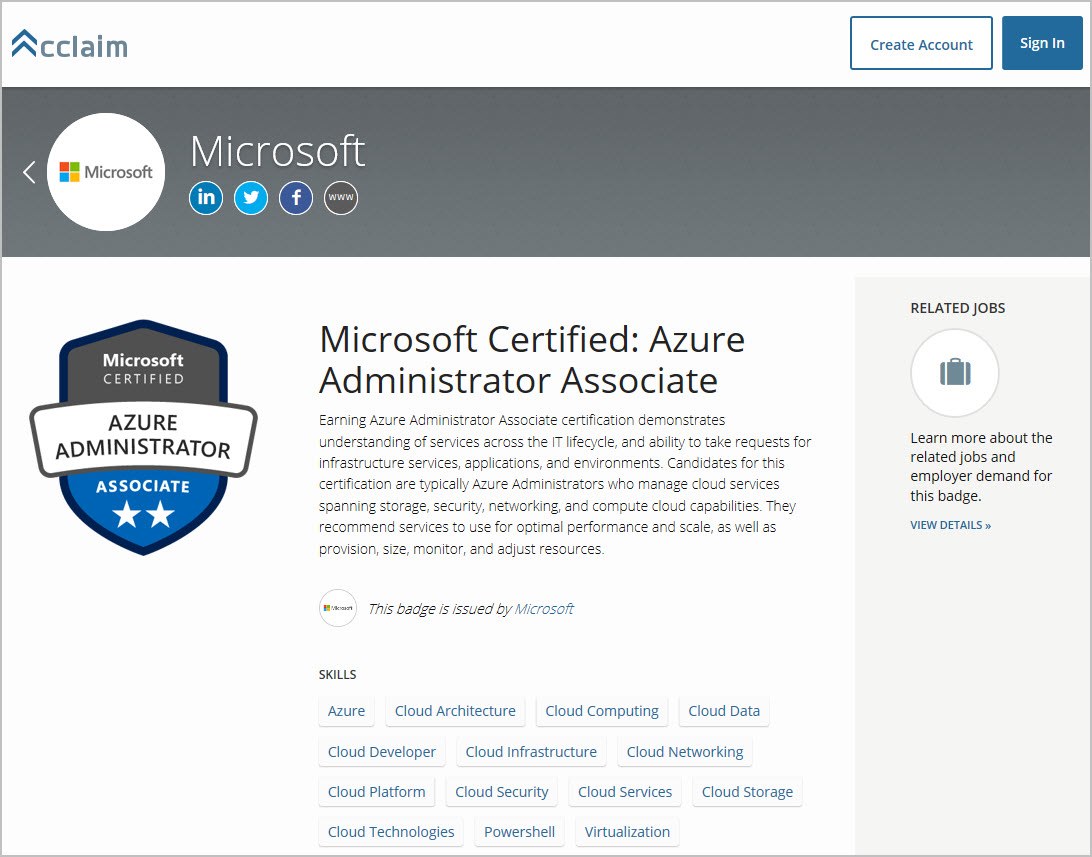1092x857 pixels.
Task: Select the Cloud Architecture skill tag
Action: [x=455, y=711]
